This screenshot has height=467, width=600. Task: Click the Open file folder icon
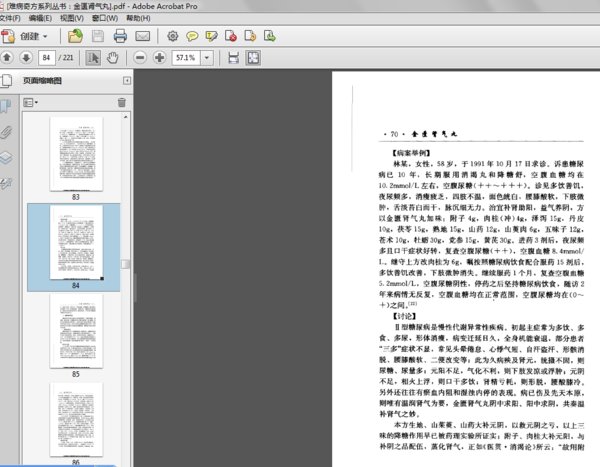pyautogui.click(x=75, y=36)
